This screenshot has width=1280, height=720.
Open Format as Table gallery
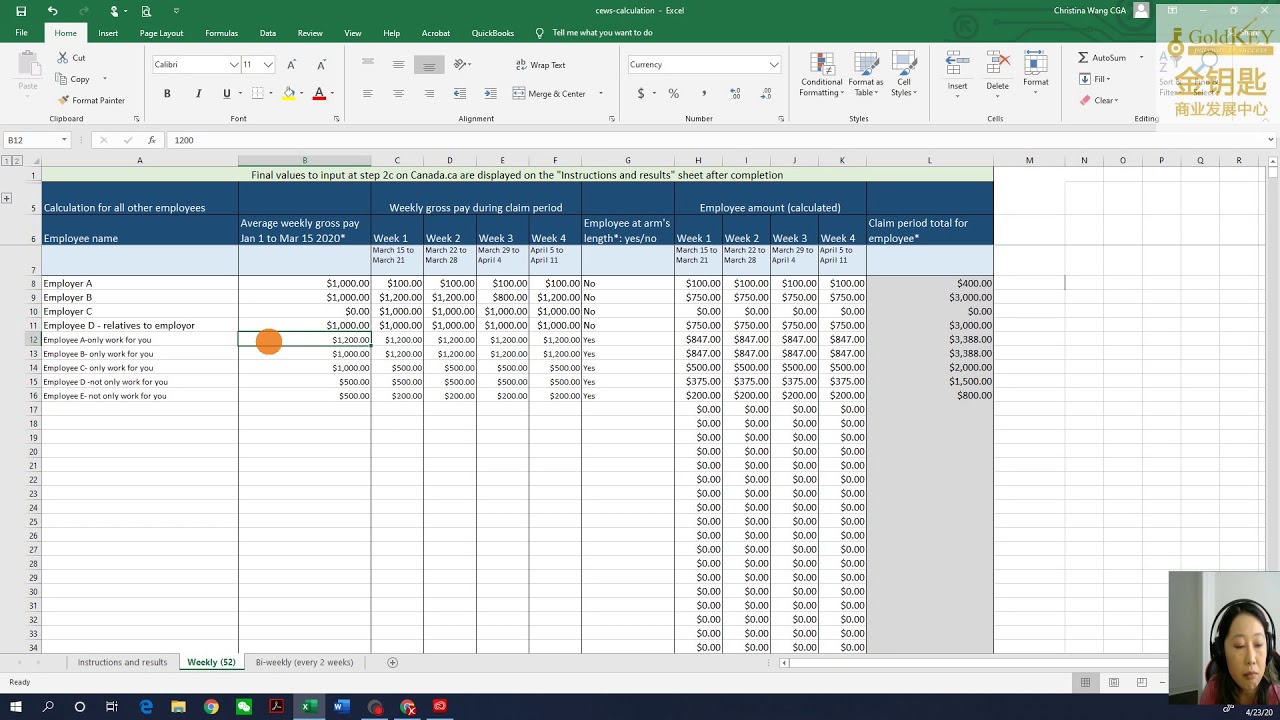(865, 76)
